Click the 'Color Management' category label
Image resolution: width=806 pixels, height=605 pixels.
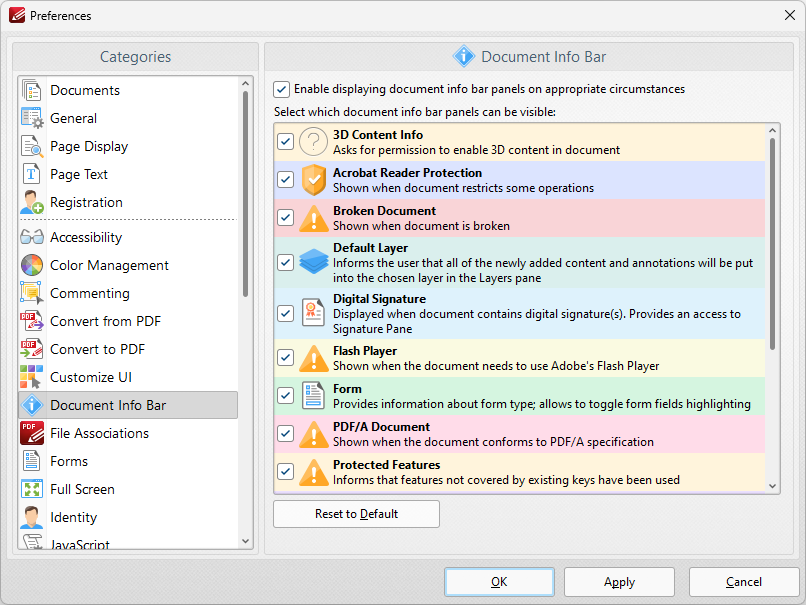[109, 265]
